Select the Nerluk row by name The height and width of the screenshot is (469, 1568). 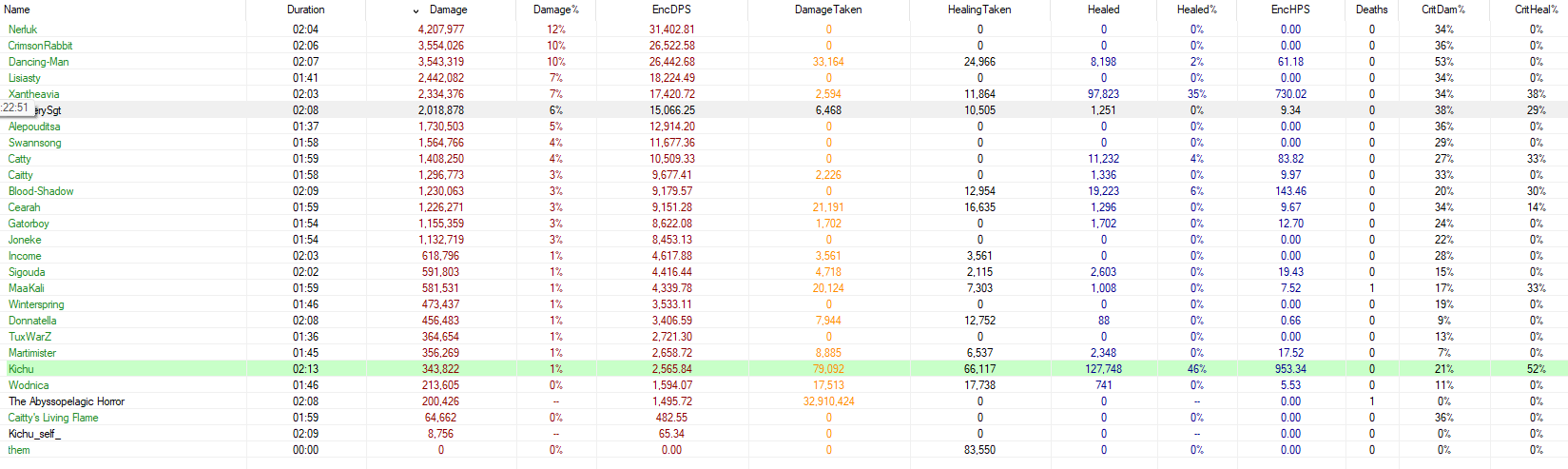coord(23,29)
